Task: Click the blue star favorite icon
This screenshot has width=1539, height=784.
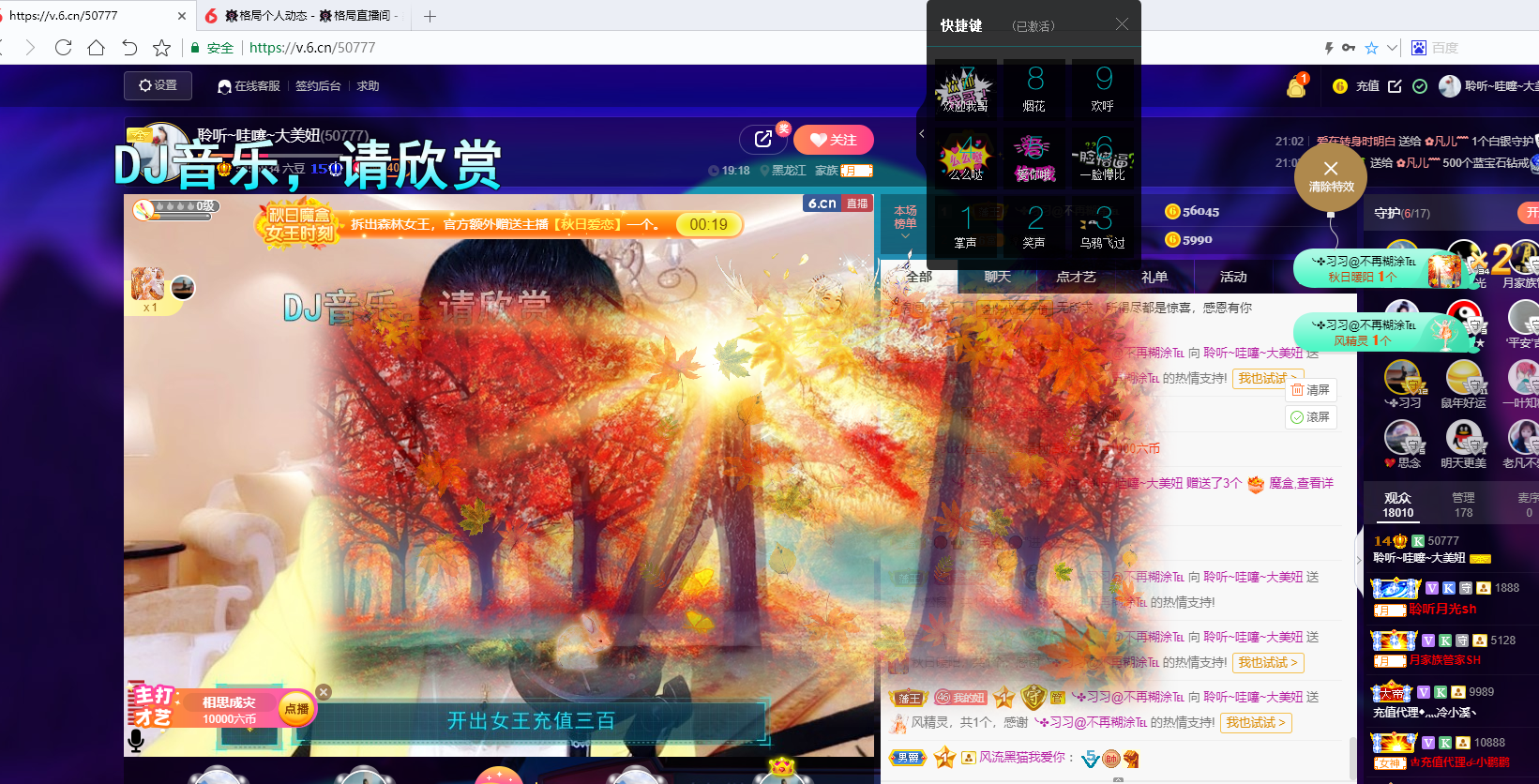Action: click(x=1372, y=48)
